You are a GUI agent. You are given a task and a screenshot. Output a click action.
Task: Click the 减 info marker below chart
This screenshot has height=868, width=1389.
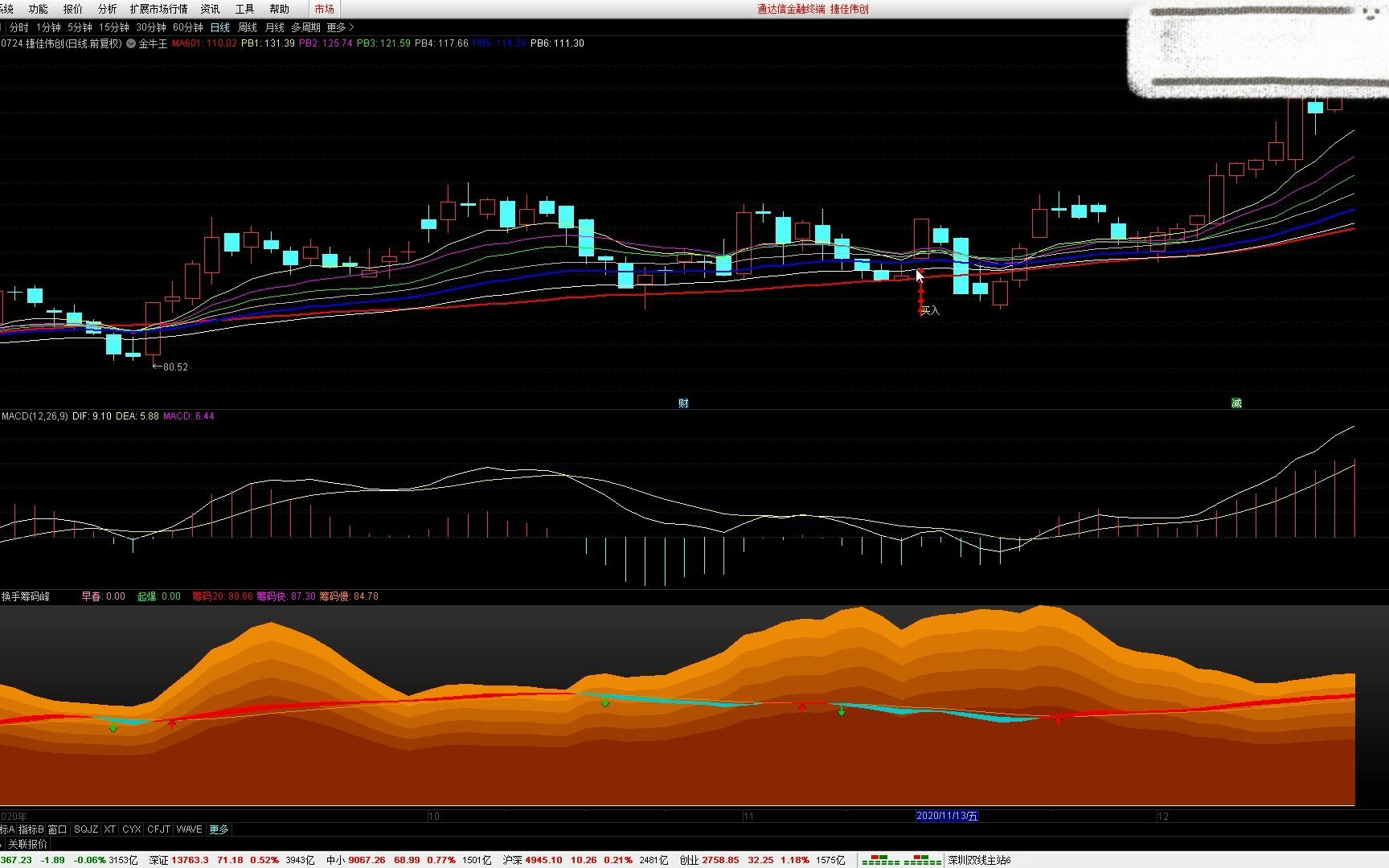point(1236,403)
